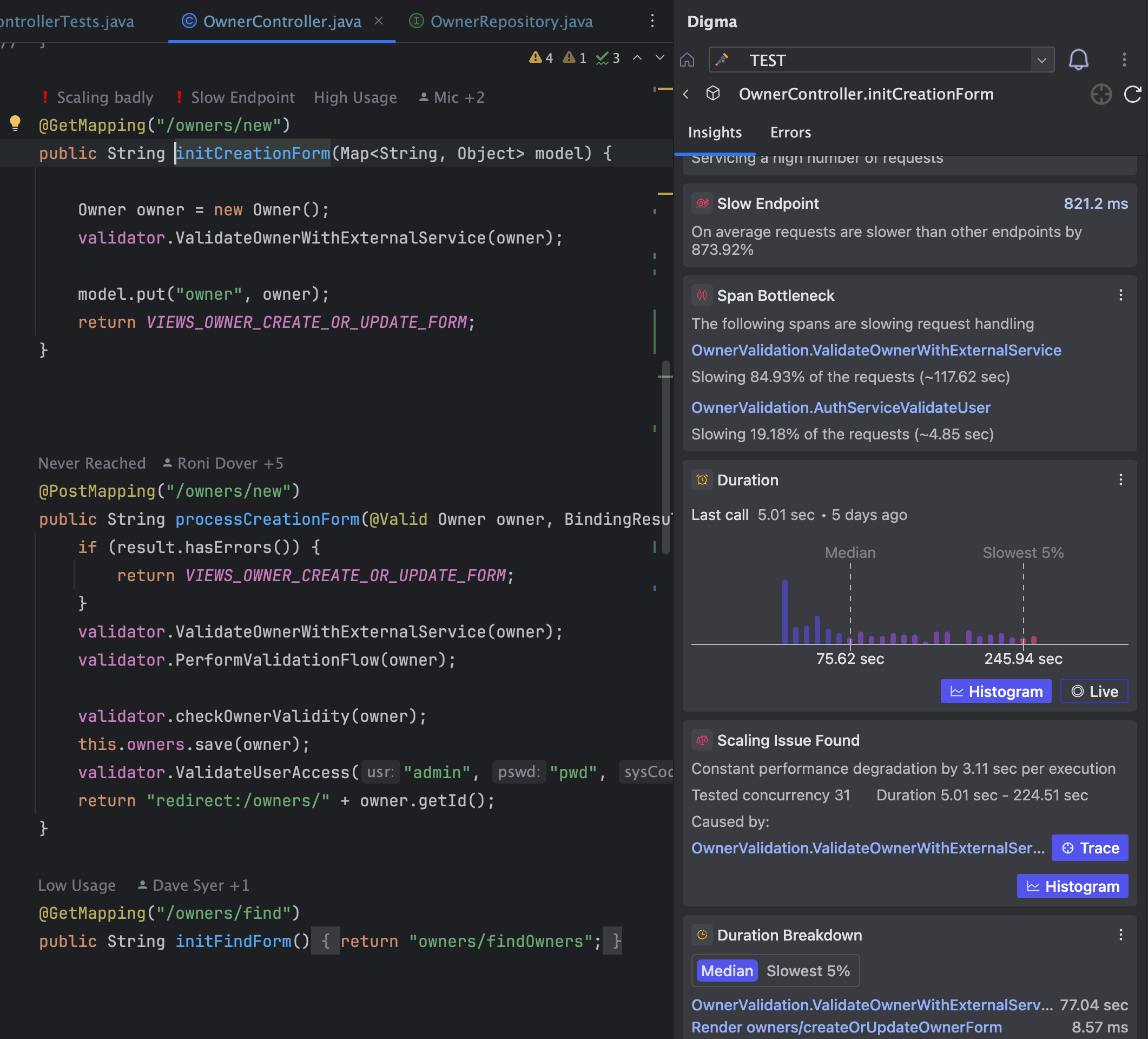Image resolution: width=1148 pixels, height=1039 pixels.
Task: Refresh the Digma insights
Action: pos(1132,94)
